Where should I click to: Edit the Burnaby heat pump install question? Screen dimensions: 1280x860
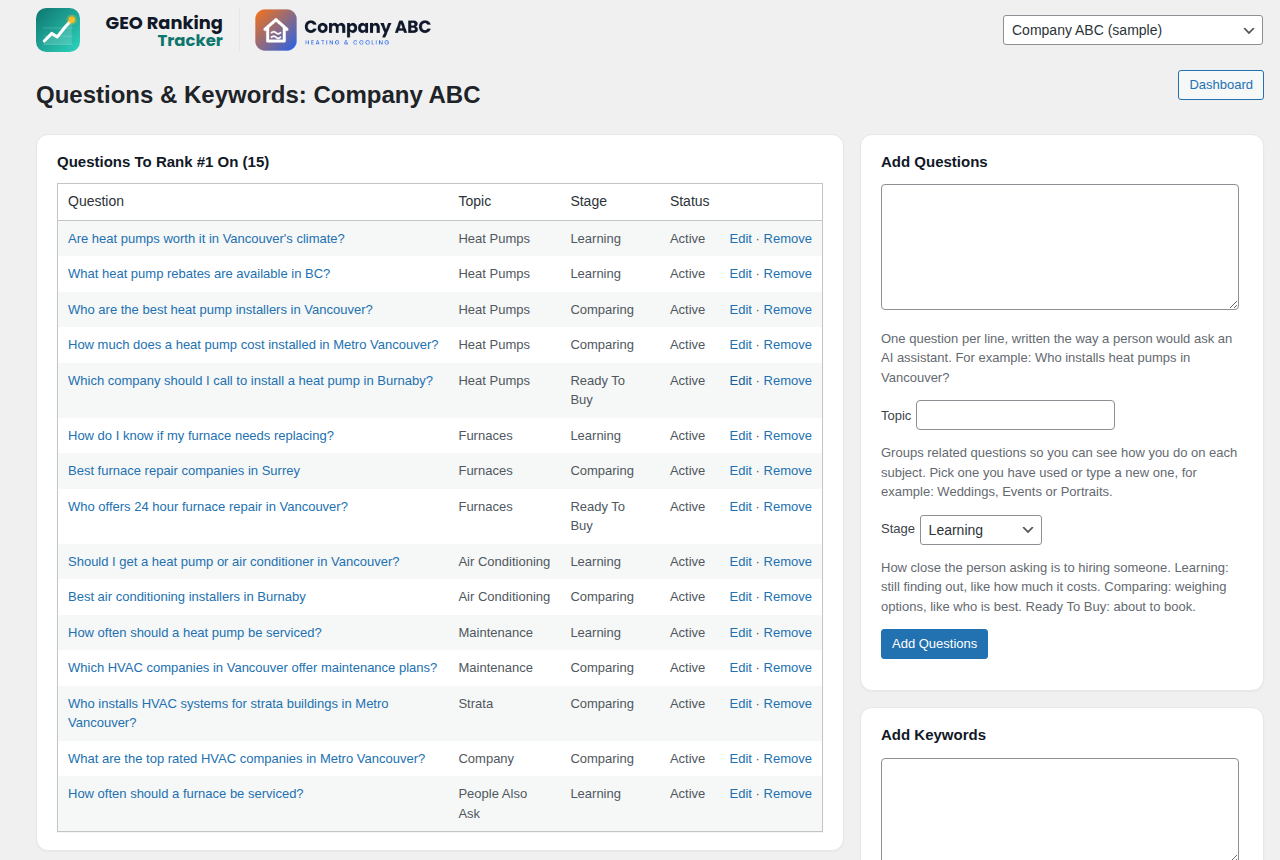pos(741,381)
